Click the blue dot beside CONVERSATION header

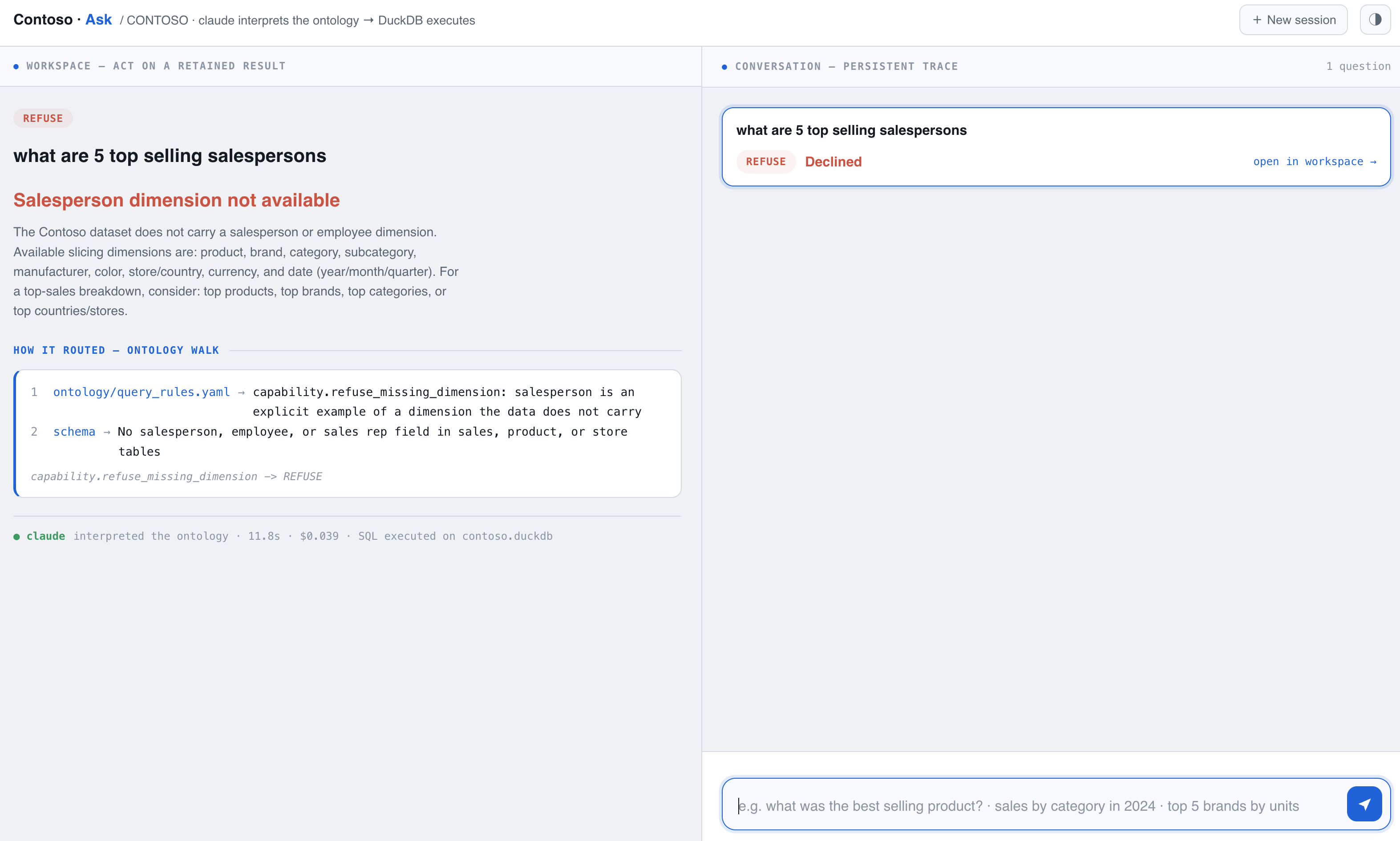(724, 67)
